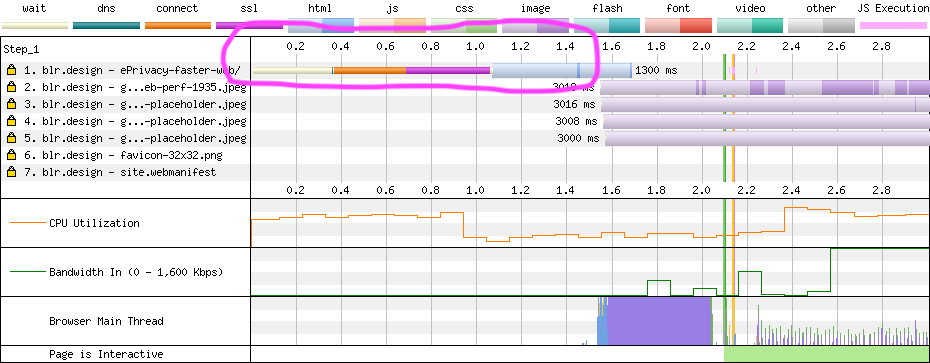Click the wait legend color swatch
The width and height of the screenshot is (930, 363).
(x=35, y=26)
